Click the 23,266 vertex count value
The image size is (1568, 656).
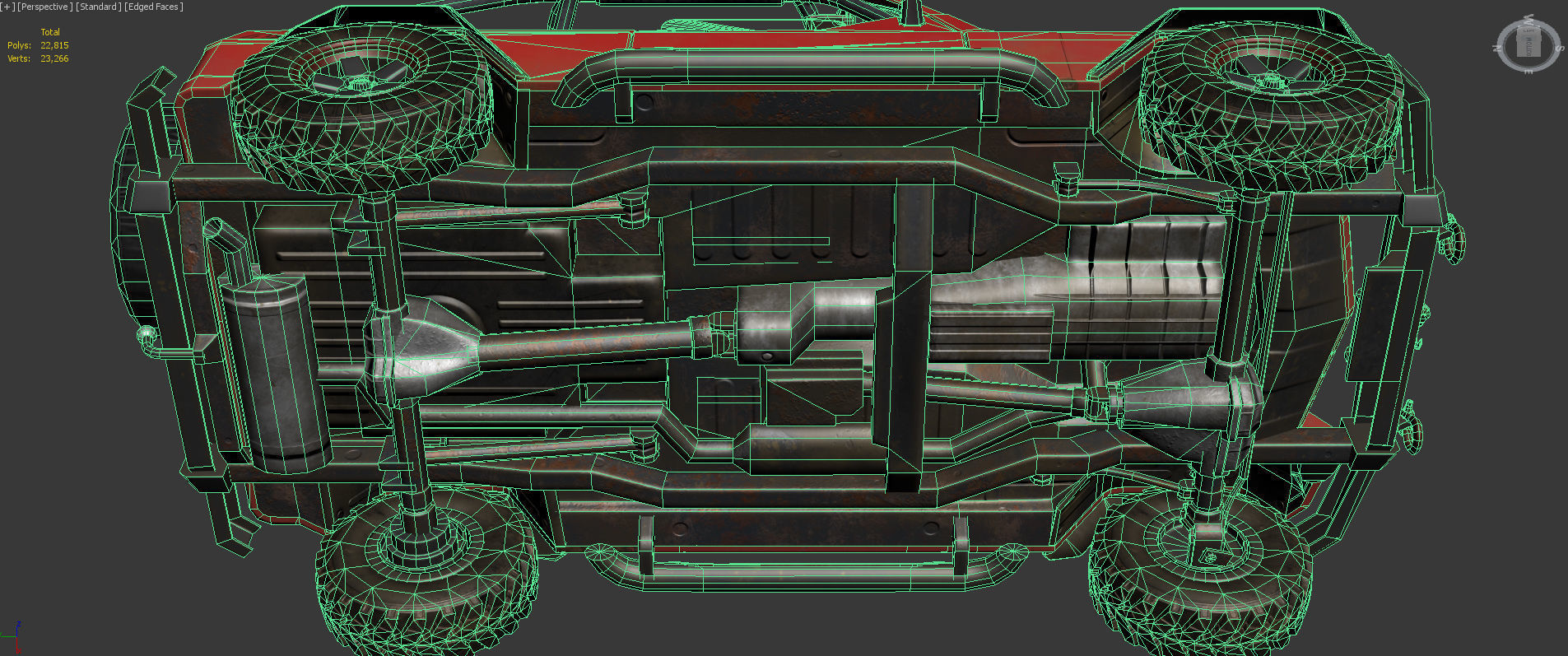pos(54,58)
